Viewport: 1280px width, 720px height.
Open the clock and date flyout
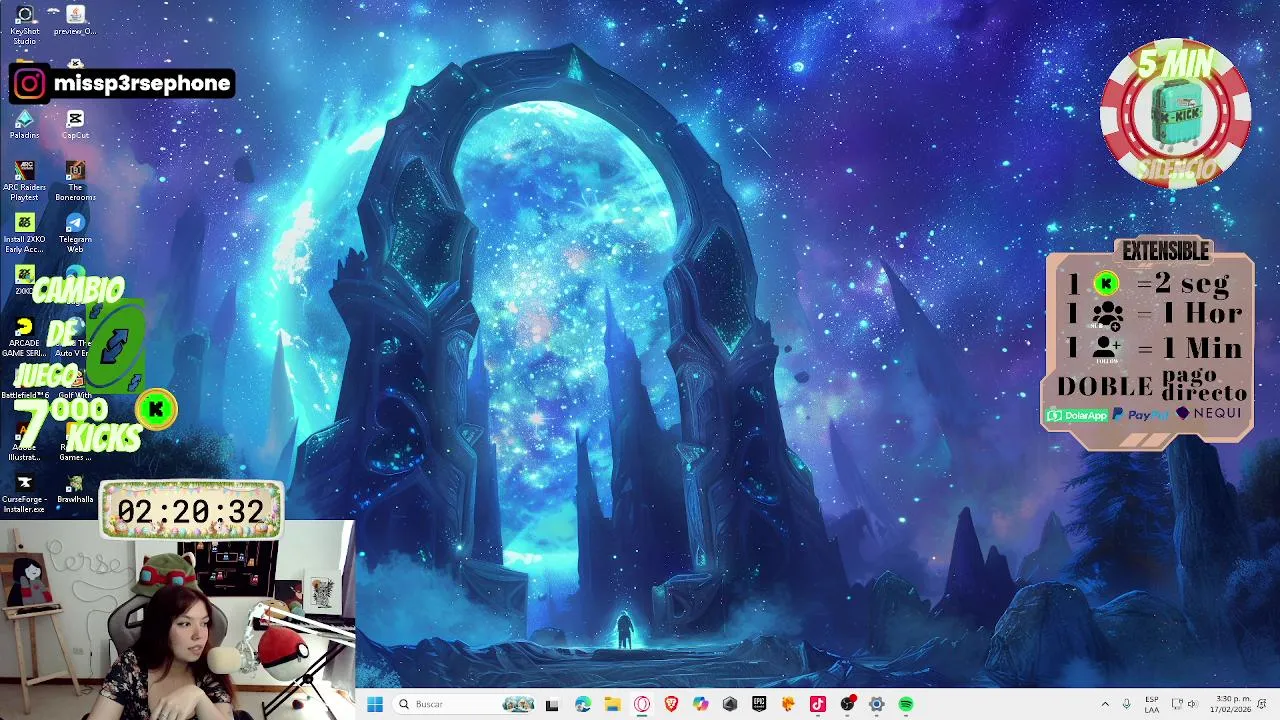click(x=1229, y=704)
